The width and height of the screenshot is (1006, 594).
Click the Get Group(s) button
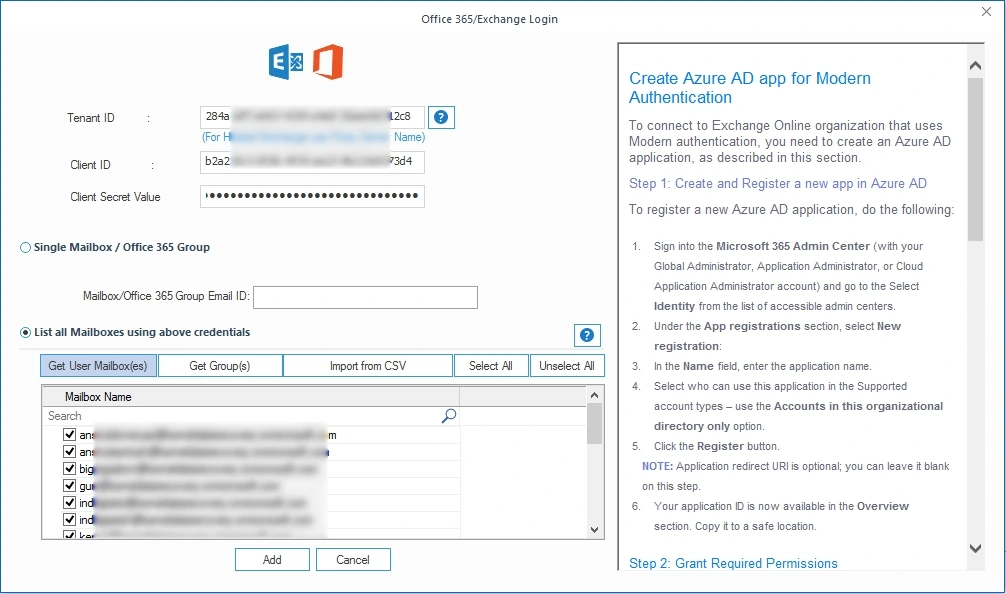220,366
